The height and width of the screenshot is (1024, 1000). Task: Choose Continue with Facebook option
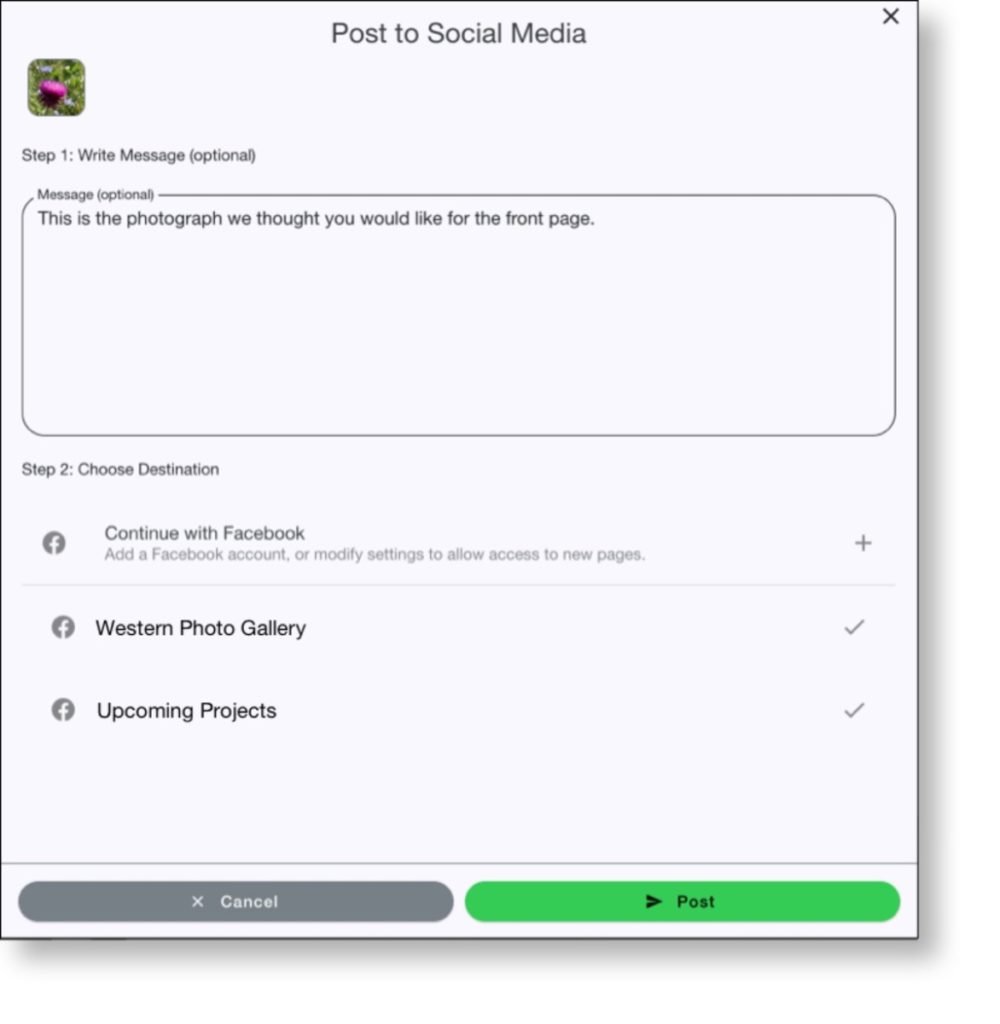(x=459, y=543)
